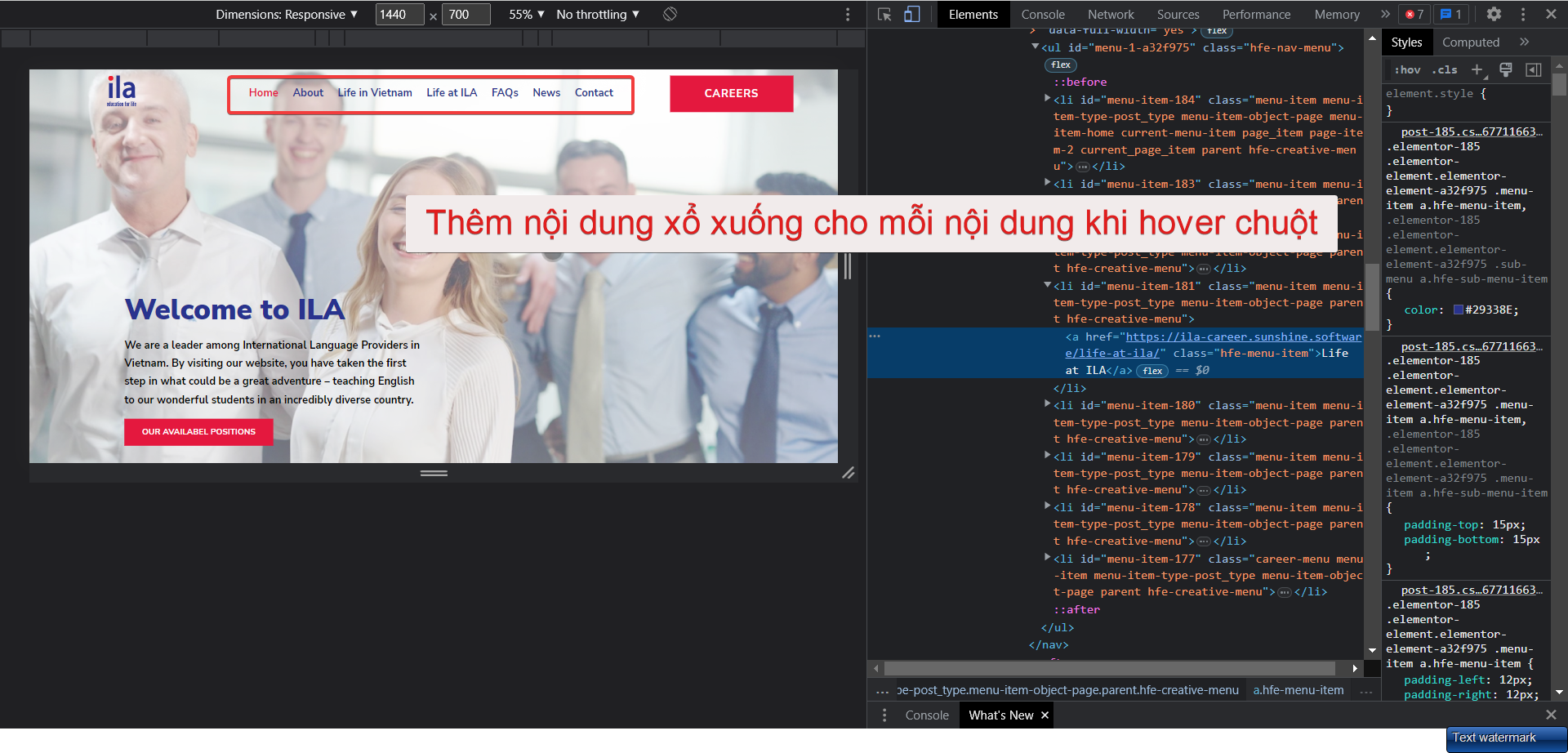Click the ILA logo
Screen dimensions: 1568x753
122,91
